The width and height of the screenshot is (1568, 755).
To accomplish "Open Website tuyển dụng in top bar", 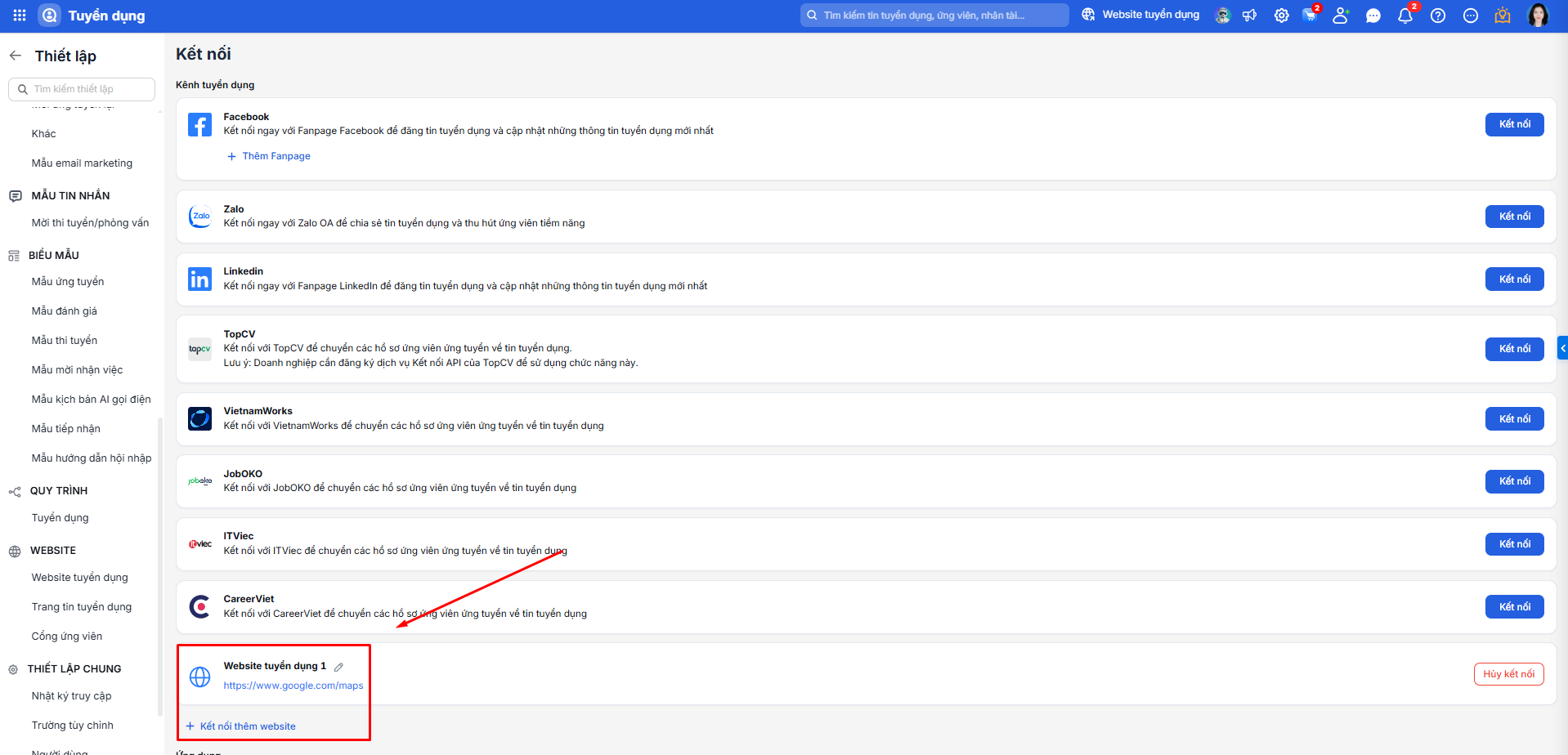I will coord(1140,15).
